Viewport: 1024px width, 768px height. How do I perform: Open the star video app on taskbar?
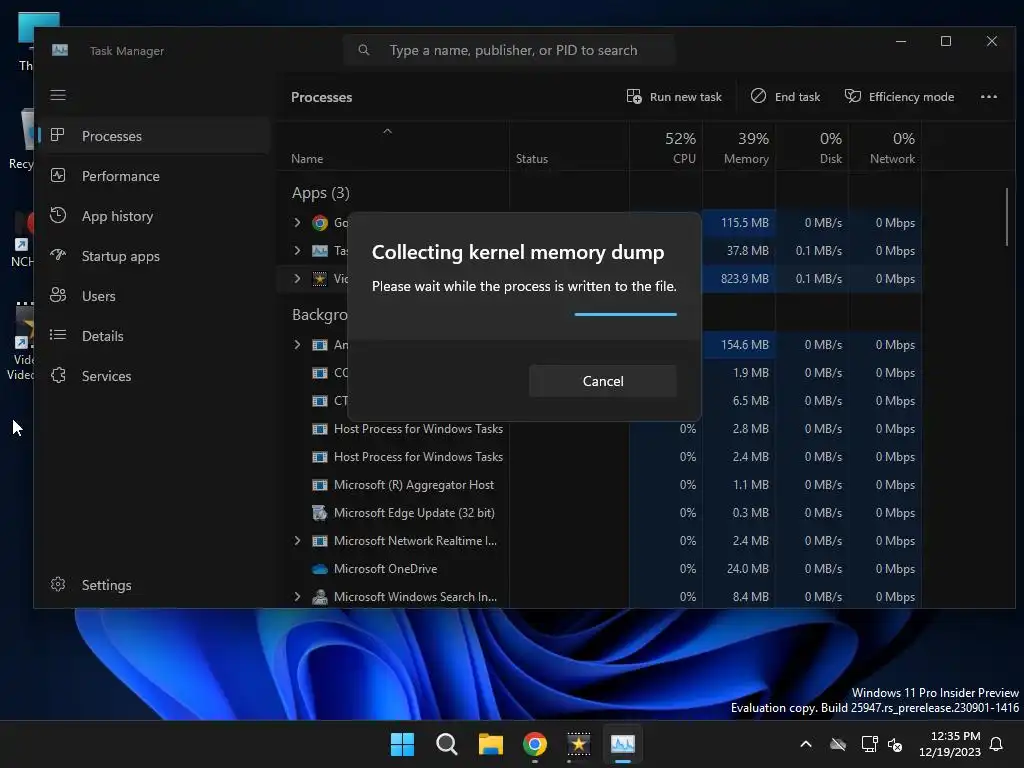pyautogui.click(x=579, y=744)
